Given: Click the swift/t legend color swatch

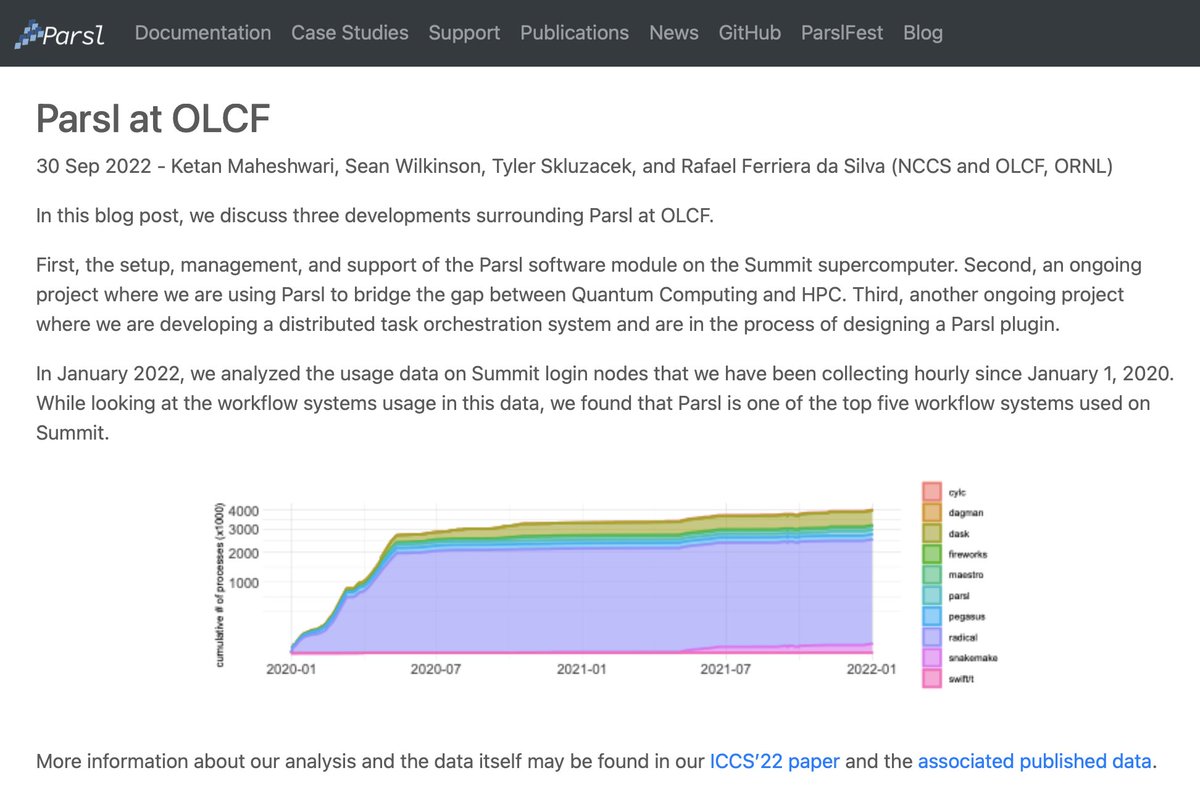Looking at the screenshot, I should pyautogui.click(x=931, y=679).
